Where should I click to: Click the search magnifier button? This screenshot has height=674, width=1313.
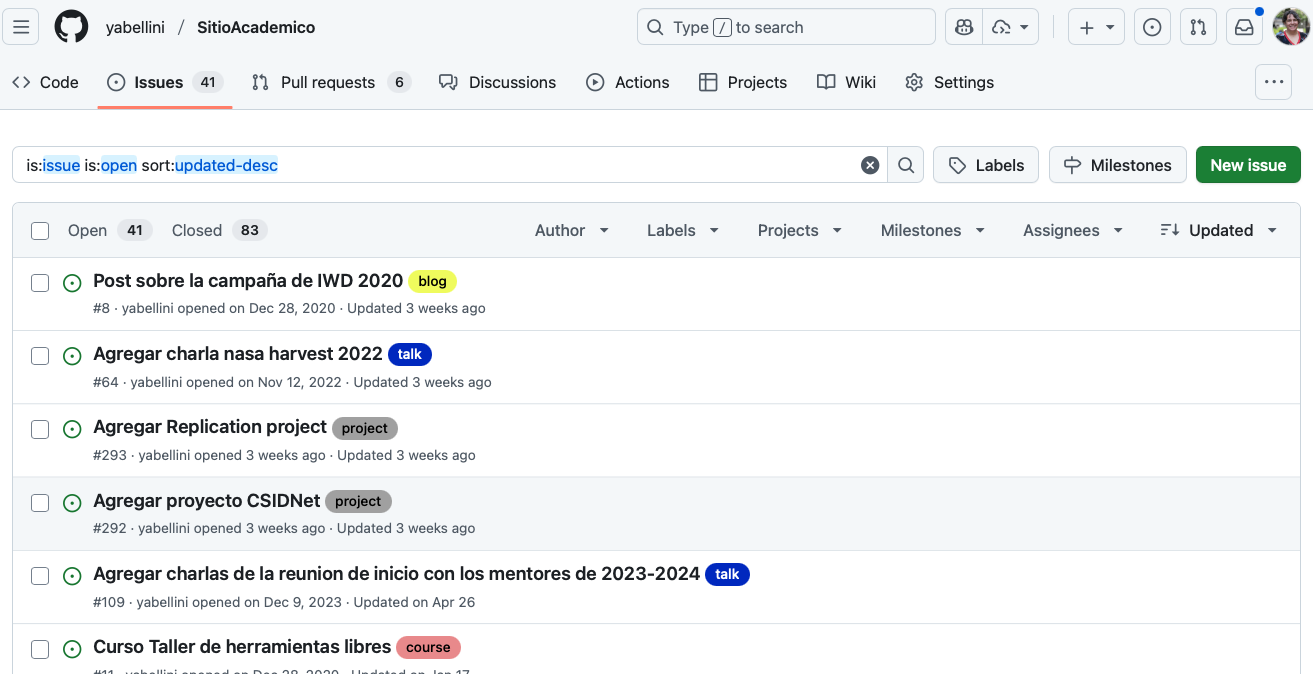906,165
